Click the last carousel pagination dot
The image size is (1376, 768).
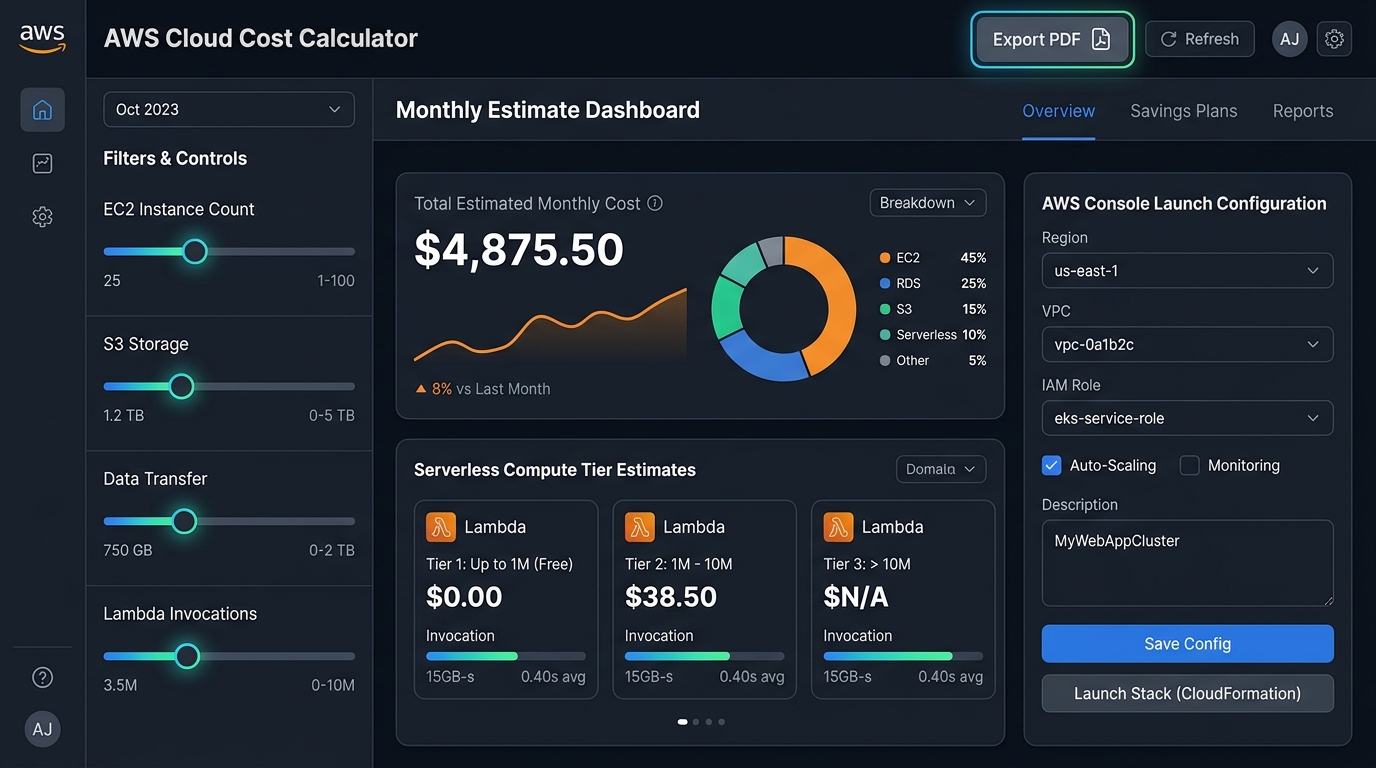pyautogui.click(x=722, y=721)
